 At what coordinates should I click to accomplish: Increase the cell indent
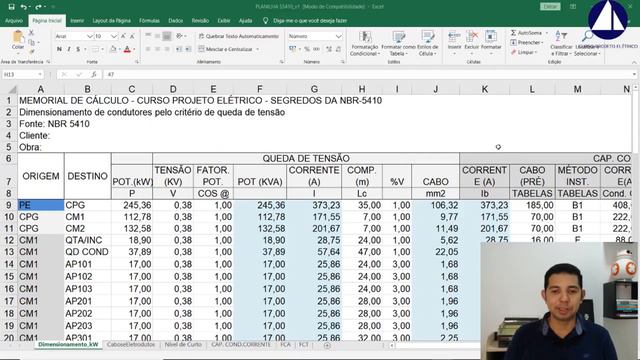(x=188, y=49)
